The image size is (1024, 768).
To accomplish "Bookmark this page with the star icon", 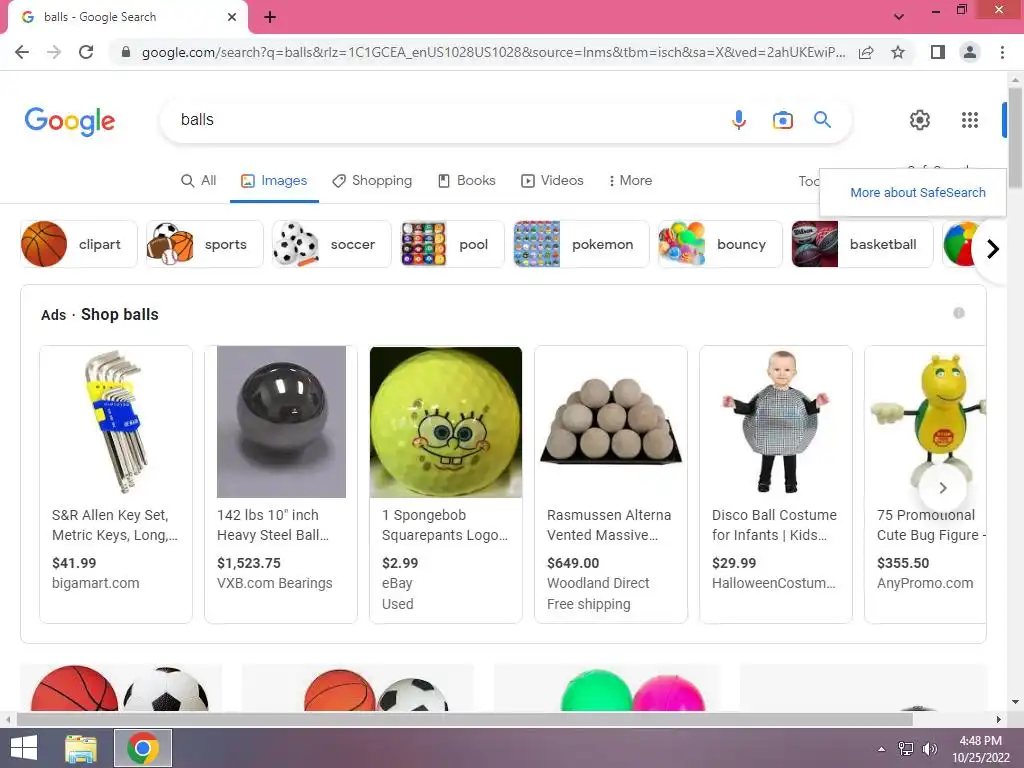I will point(898,52).
